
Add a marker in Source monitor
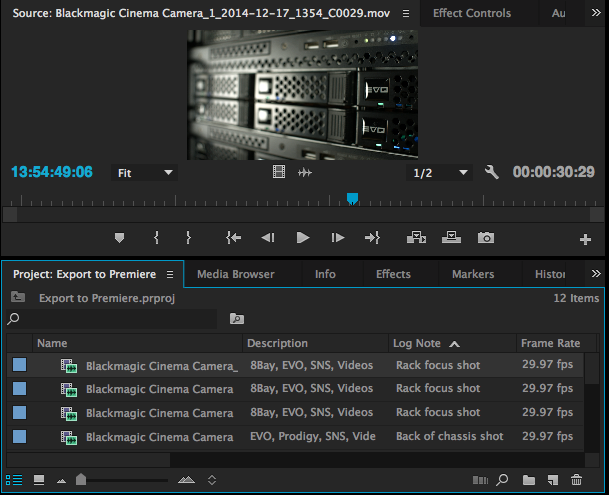[x=119, y=237]
